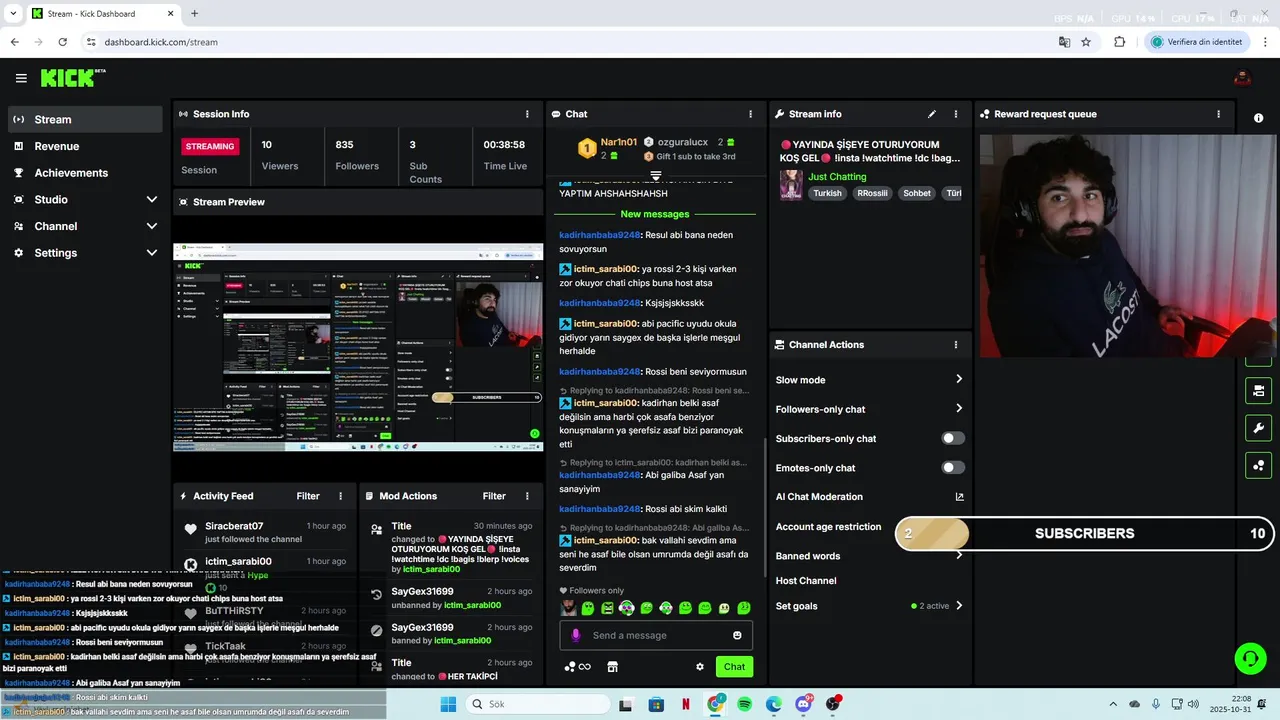Screen dimensions: 1280x720
Task: Click the Send a message field
Action: tap(656, 635)
